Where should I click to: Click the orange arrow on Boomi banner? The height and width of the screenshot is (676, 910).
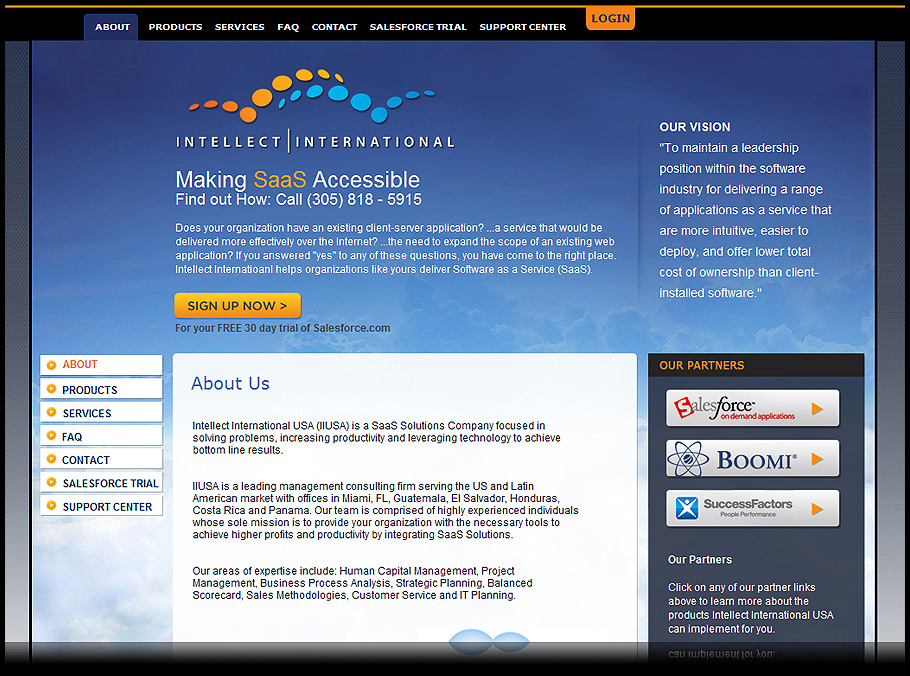click(x=817, y=459)
